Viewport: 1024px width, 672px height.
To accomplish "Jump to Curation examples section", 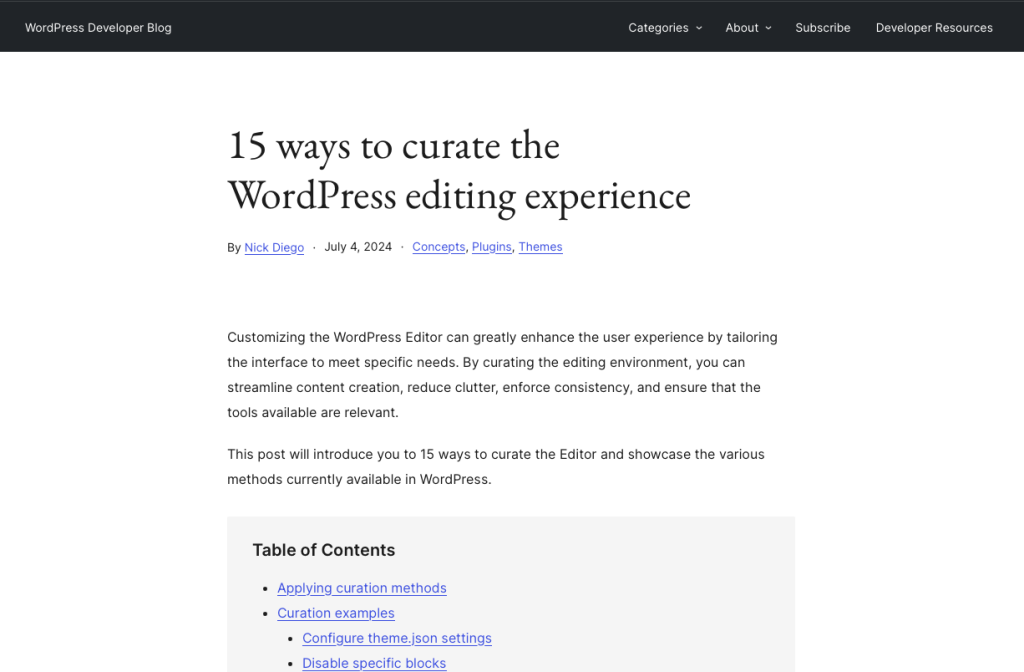I will tap(335, 613).
